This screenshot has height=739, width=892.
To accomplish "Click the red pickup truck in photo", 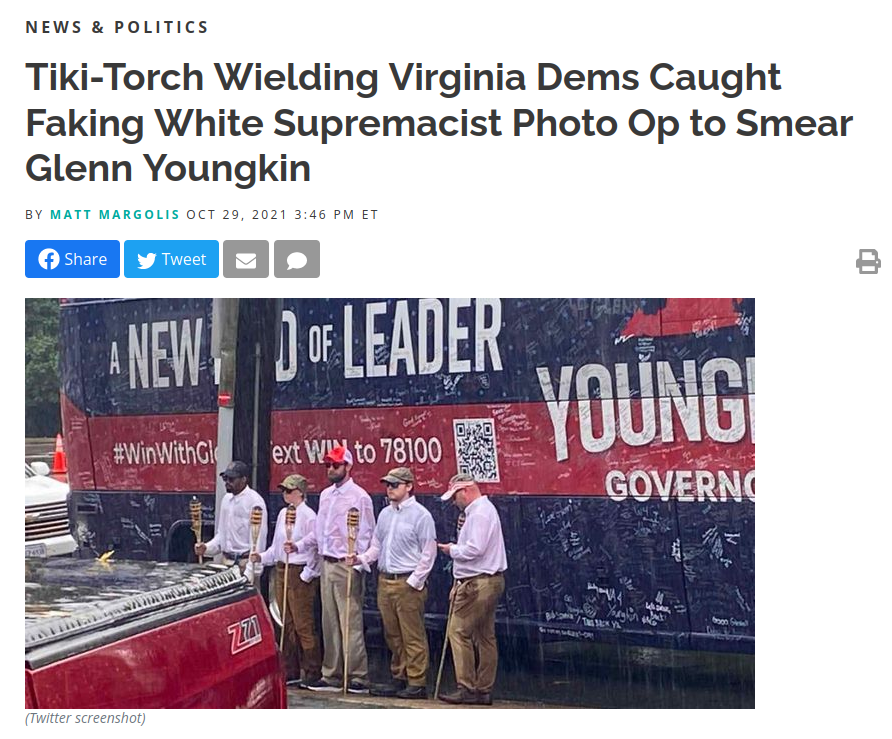I will 154,634.
